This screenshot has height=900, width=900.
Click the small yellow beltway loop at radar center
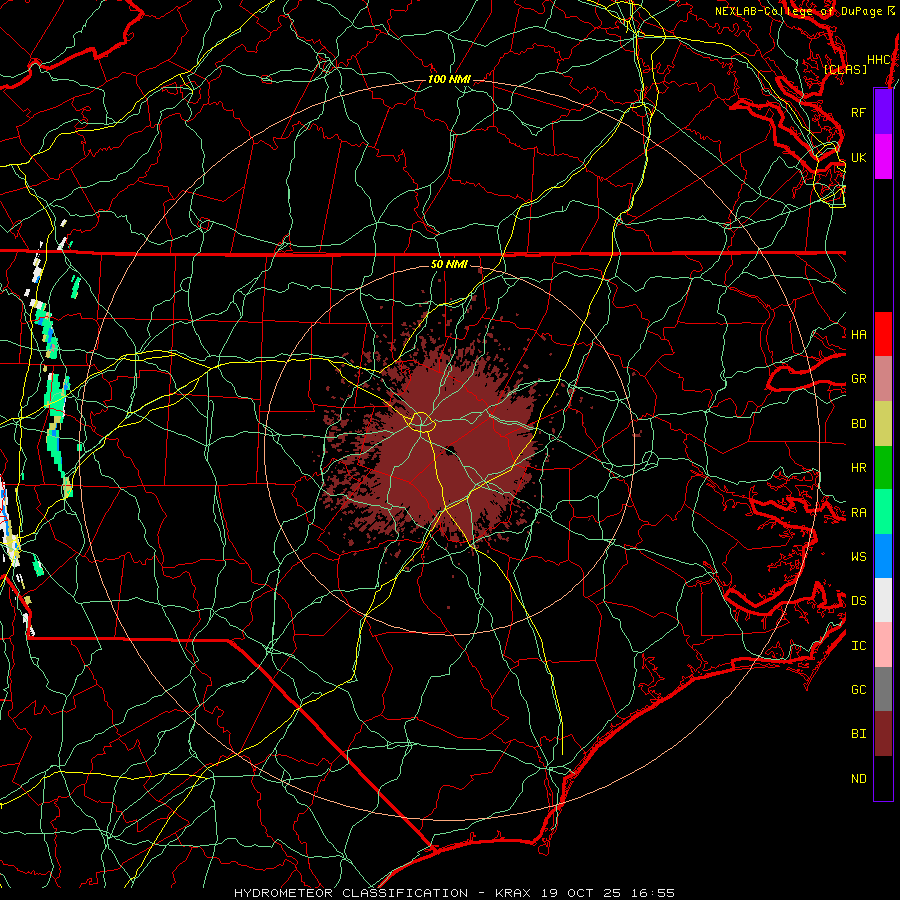(421, 422)
